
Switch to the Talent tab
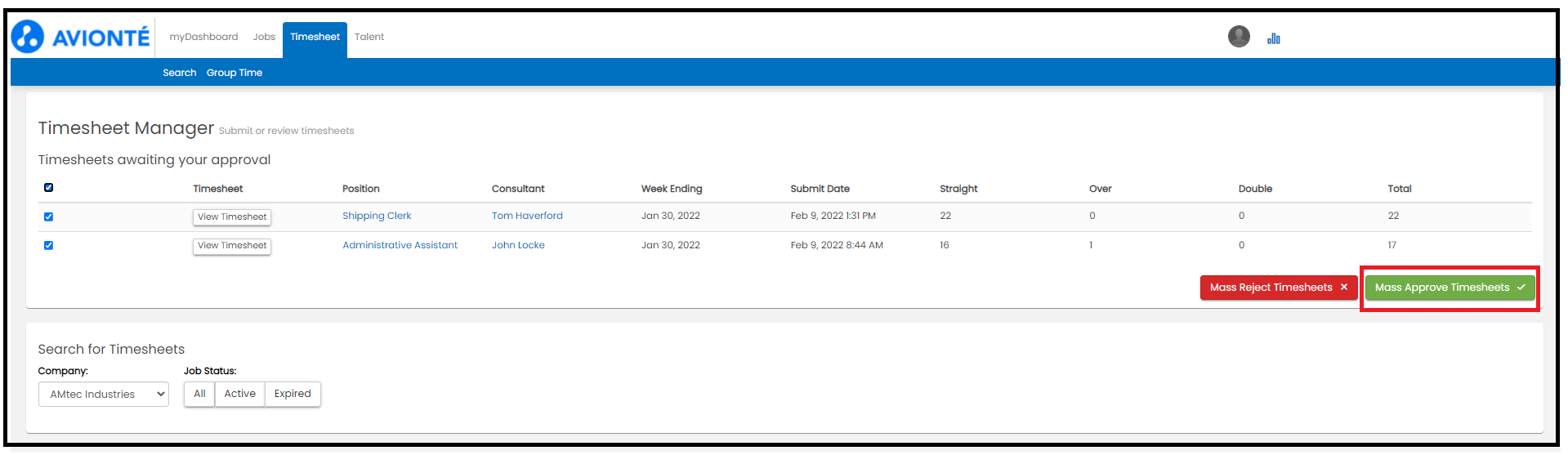coord(369,37)
